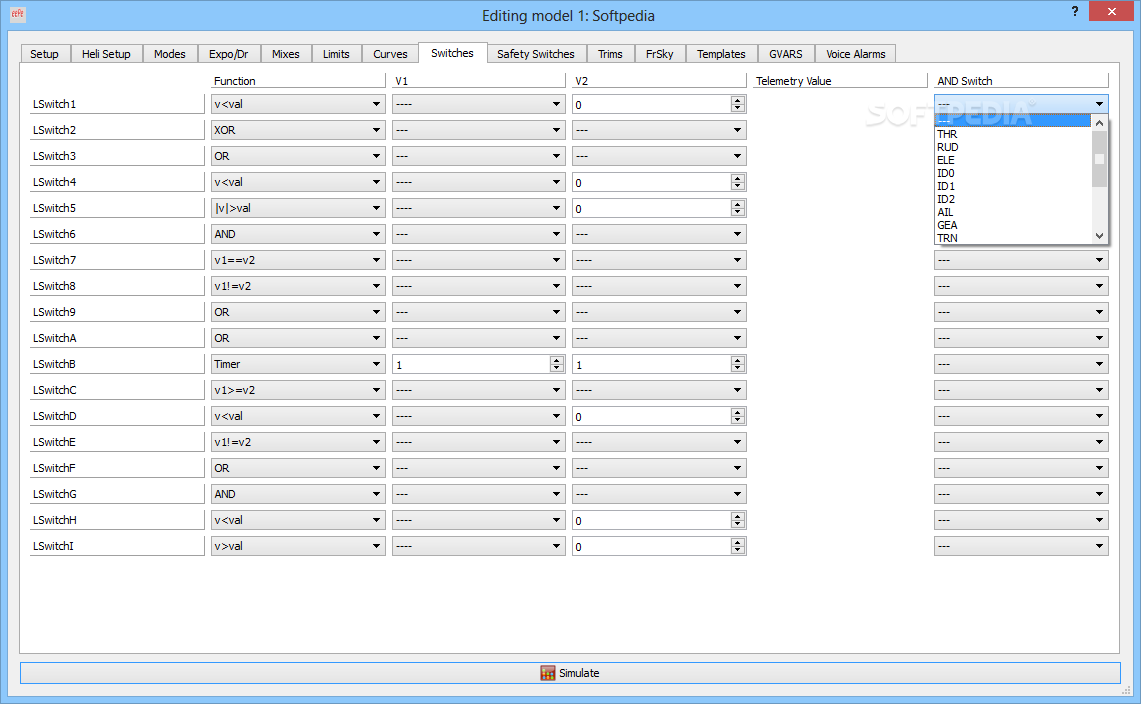Select THR in the AND Switch list
The width and height of the screenshot is (1141, 704).
(x=1013, y=134)
